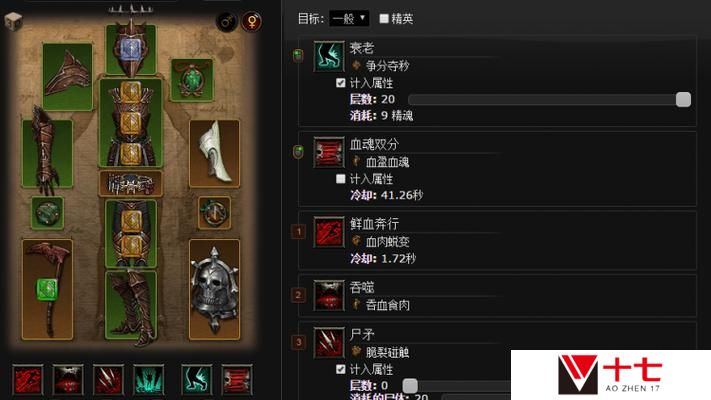Click the 血肉蜕变 rune selector
The width and height of the screenshot is (711, 400).
tap(381, 242)
